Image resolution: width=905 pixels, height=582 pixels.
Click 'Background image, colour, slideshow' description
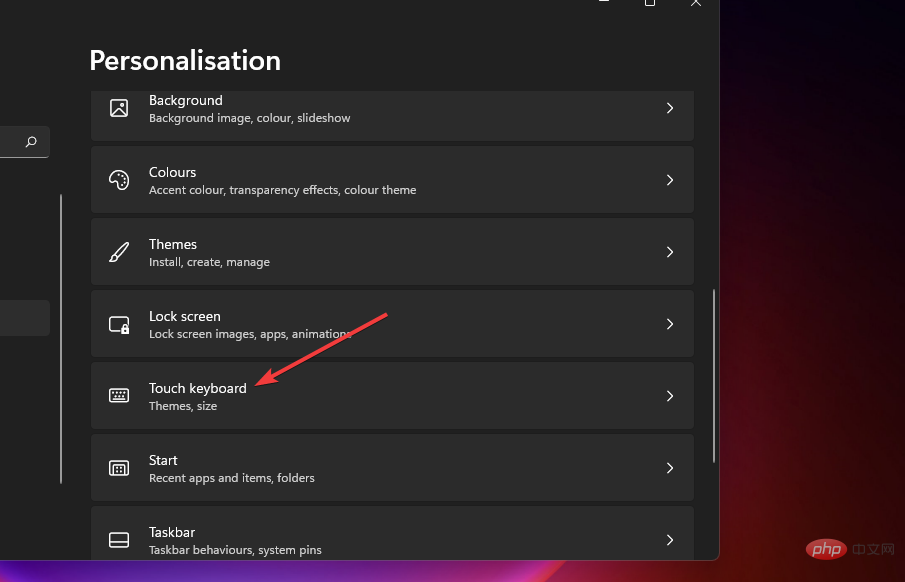[249, 118]
